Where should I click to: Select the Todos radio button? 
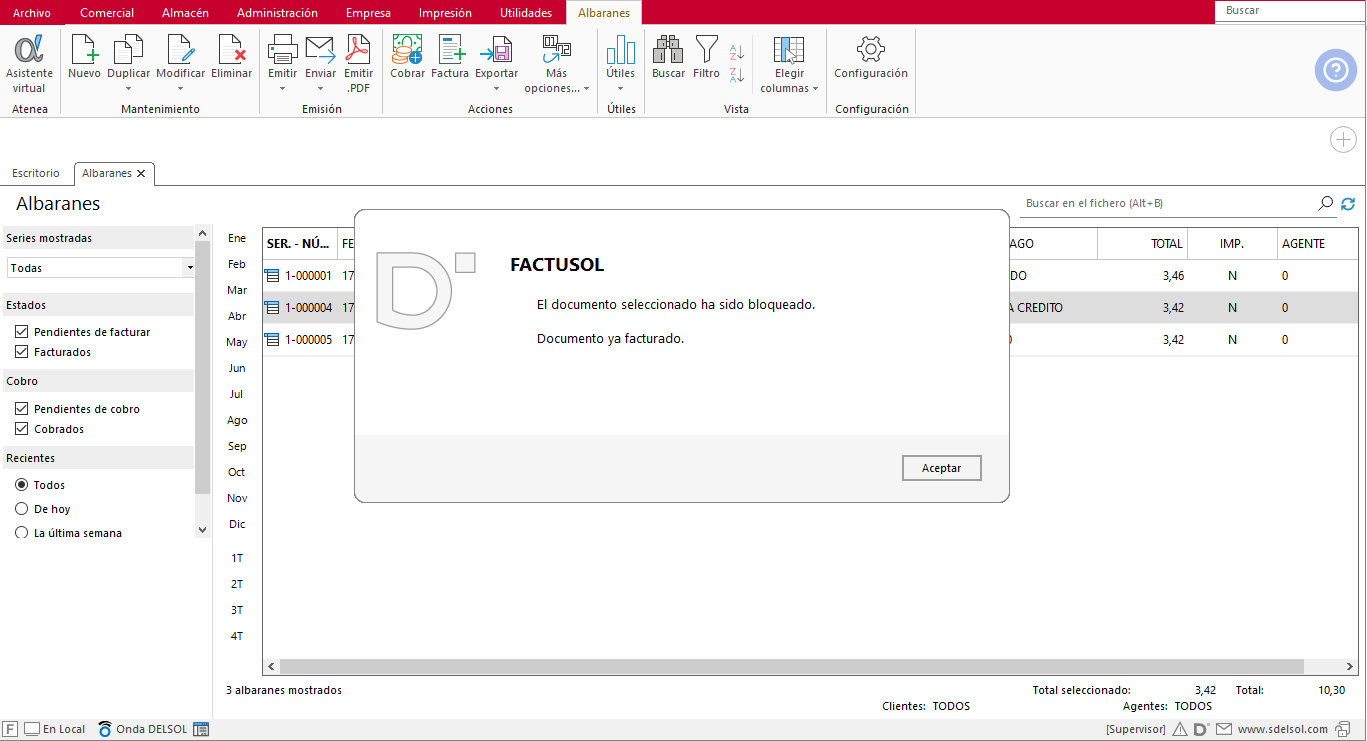[x=22, y=485]
